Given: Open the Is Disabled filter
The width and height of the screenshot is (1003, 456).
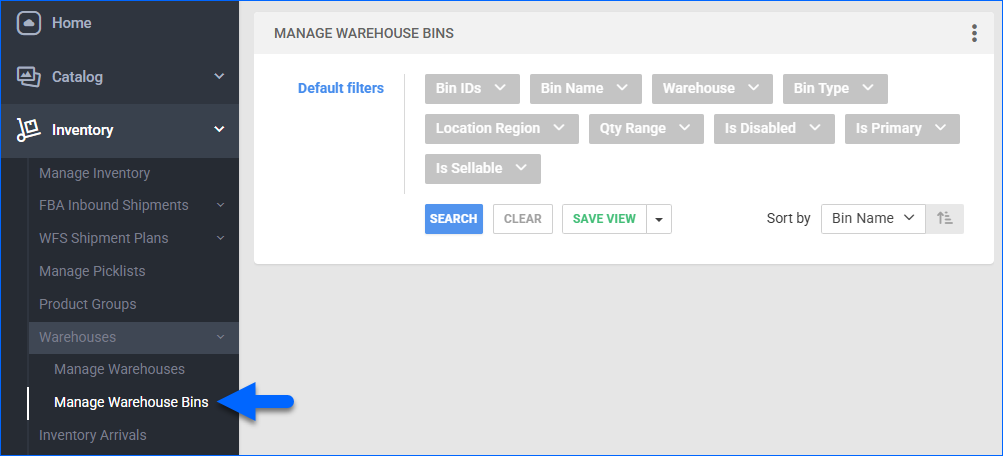Looking at the screenshot, I should (x=773, y=128).
